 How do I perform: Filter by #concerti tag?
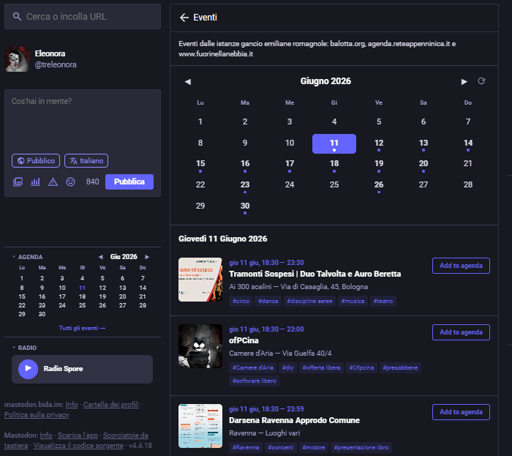pyautogui.click(x=281, y=447)
